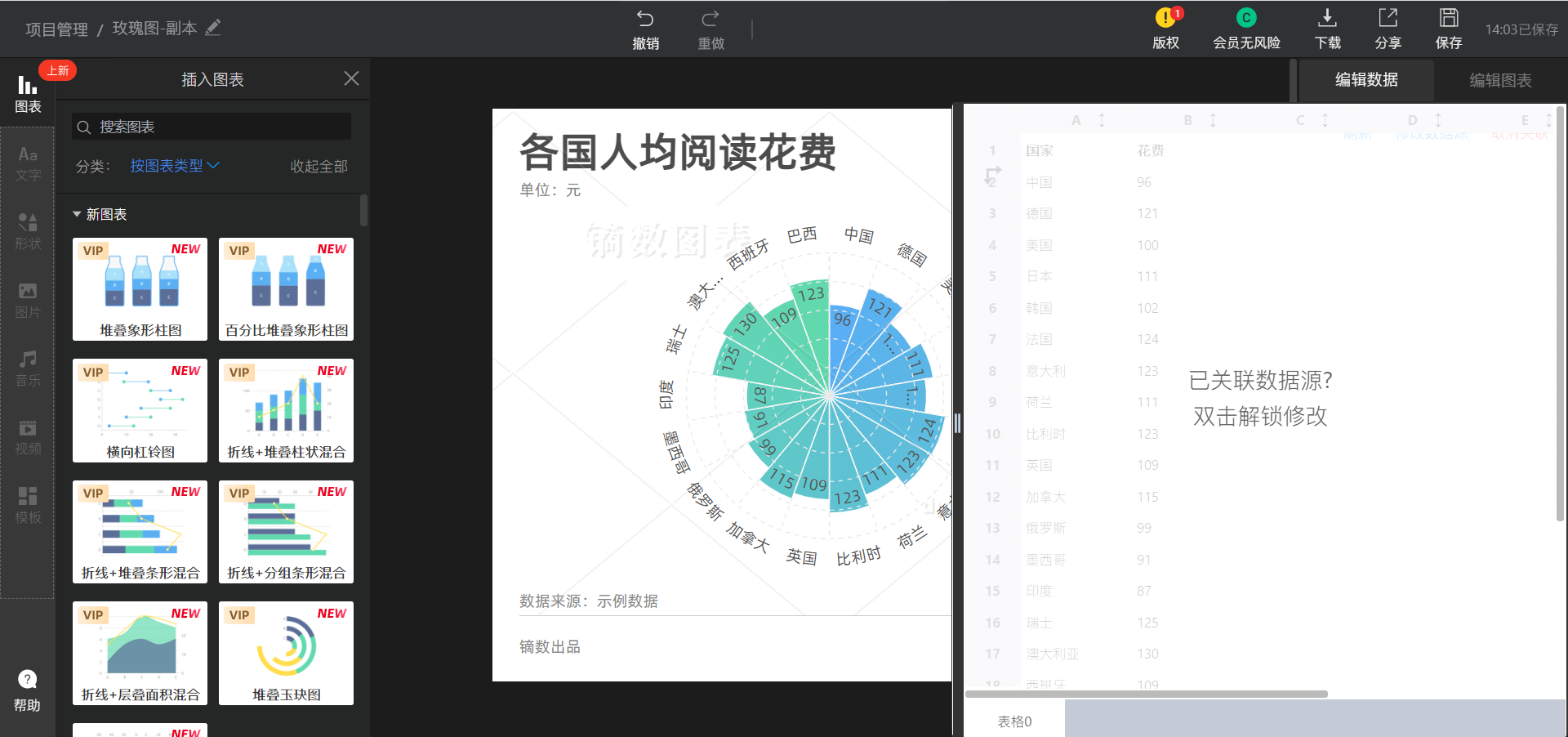The width and height of the screenshot is (1568, 737).
Task: Insert the 折线+堆叠条形混合 chart thumbnail
Action: [140, 532]
